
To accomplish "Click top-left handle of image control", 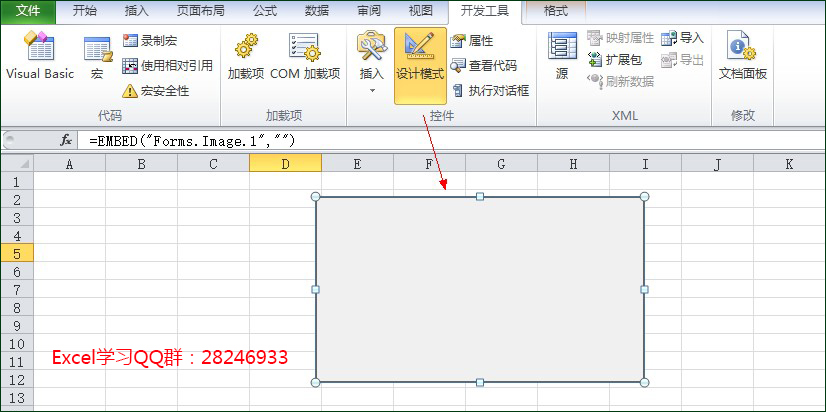I will (x=316, y=197).
